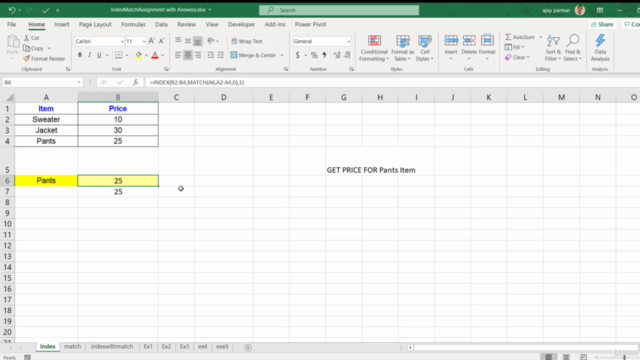Viewport: 640px width, 360px height.
Task: Toggle Underline formatting
Action: pyautogui.click(x=99, y=55)
